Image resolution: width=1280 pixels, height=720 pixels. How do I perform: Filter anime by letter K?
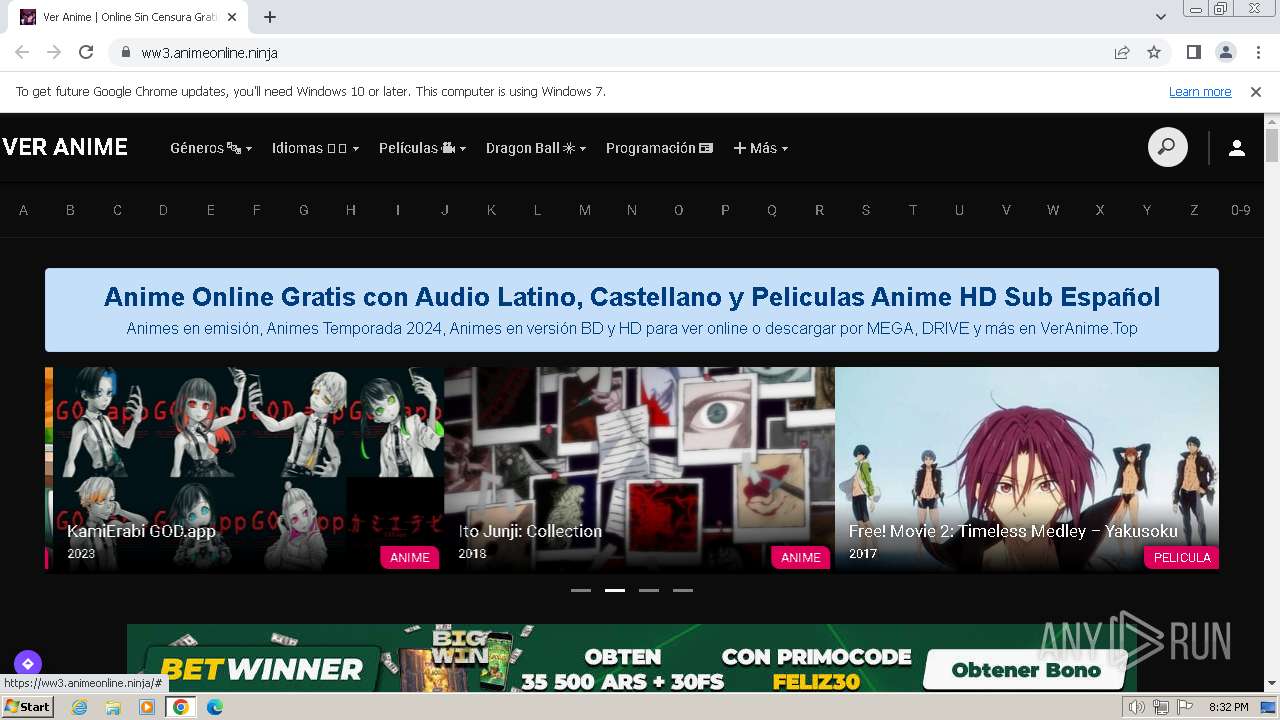tap(491, 210)
